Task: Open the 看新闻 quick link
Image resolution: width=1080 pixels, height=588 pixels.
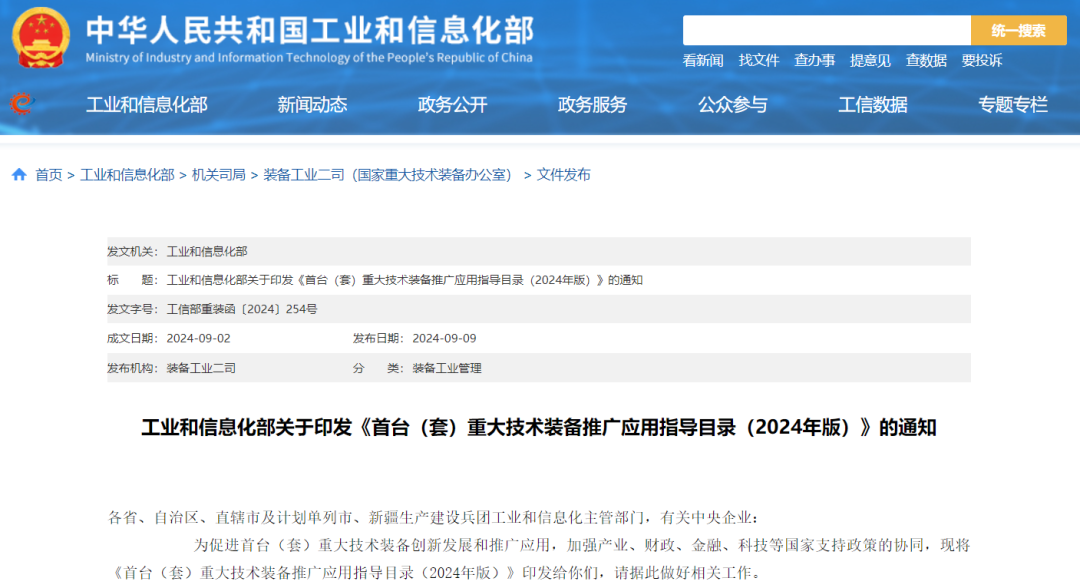Action: click(703, 61)
